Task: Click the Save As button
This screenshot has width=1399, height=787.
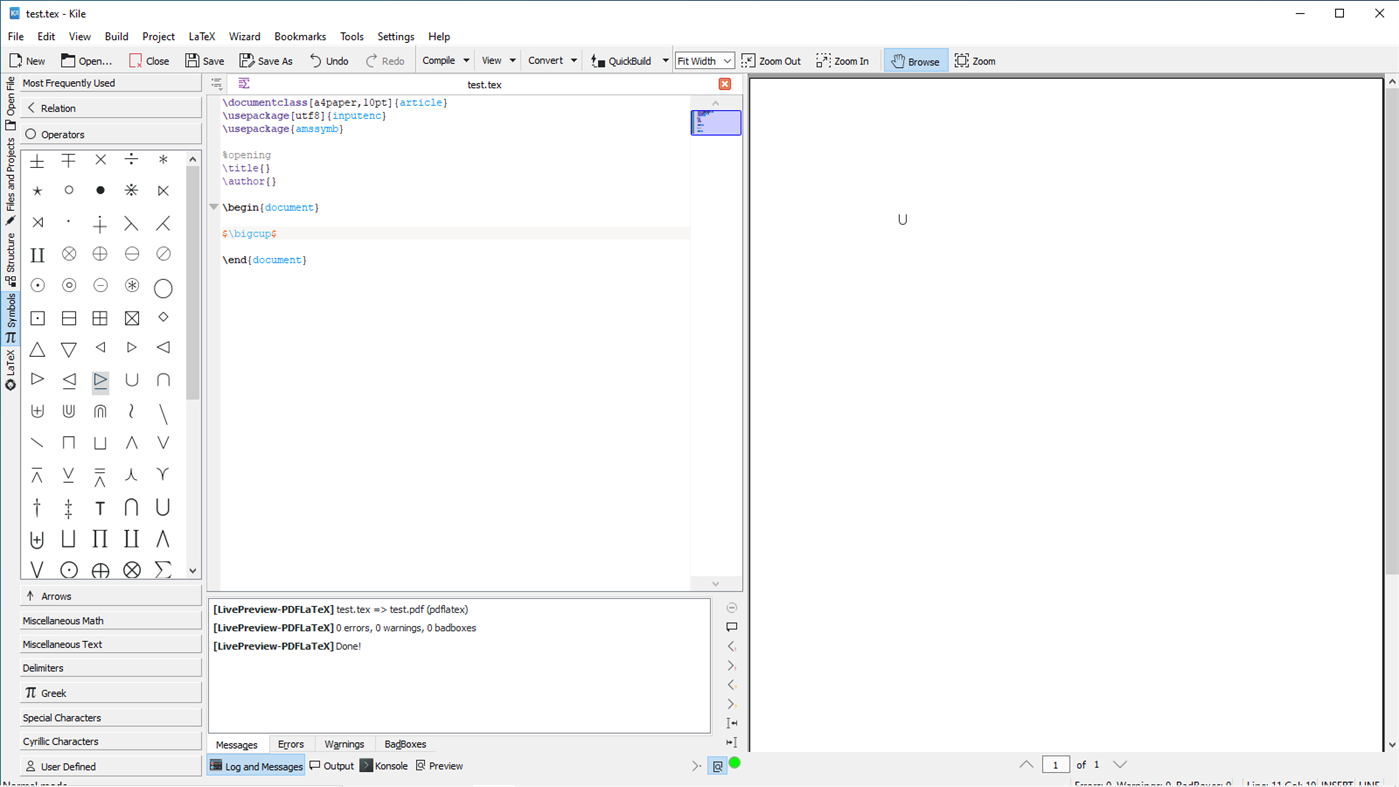Action: [265, 60]
